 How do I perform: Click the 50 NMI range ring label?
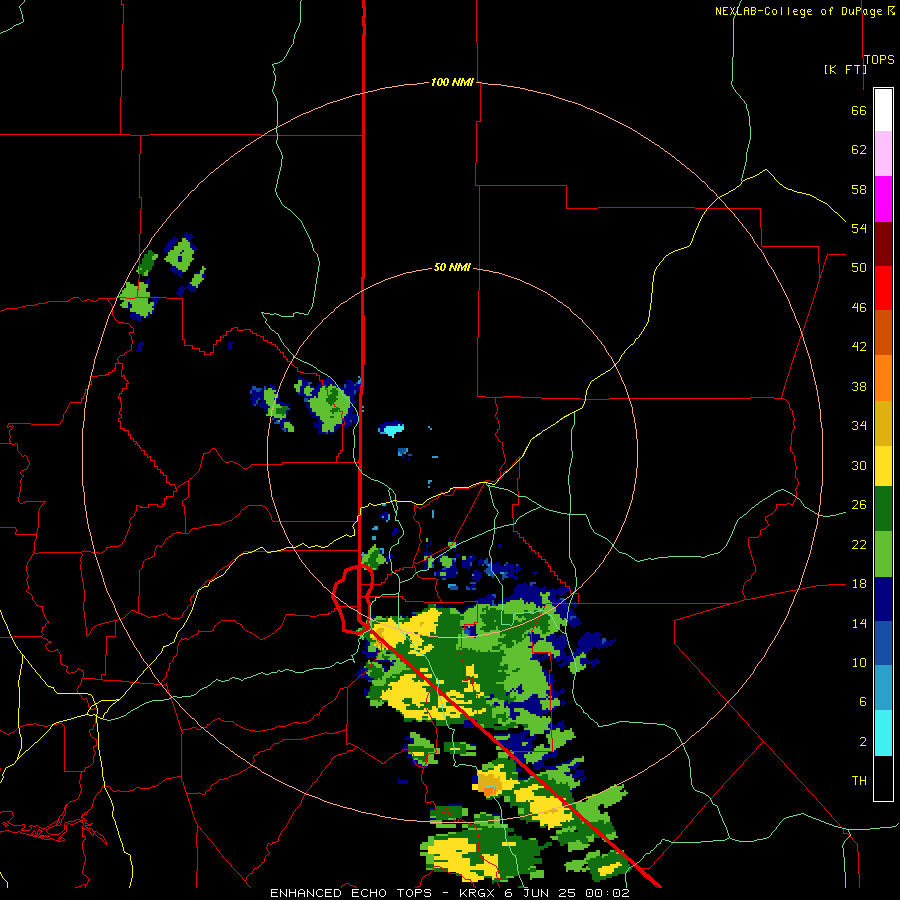coord(452,267)
